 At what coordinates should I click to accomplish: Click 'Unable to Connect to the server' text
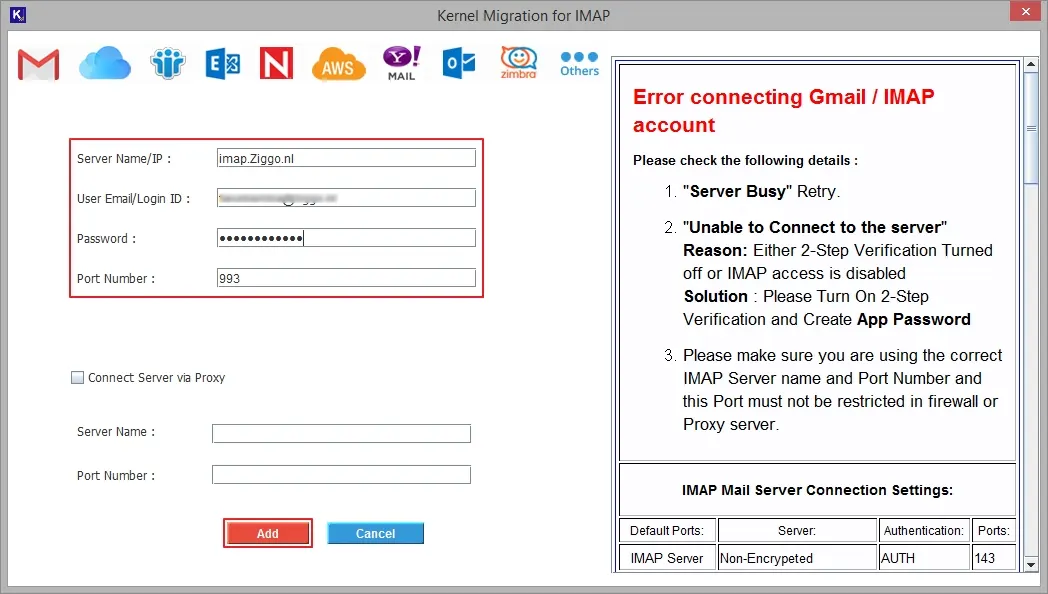coord(815,227)
